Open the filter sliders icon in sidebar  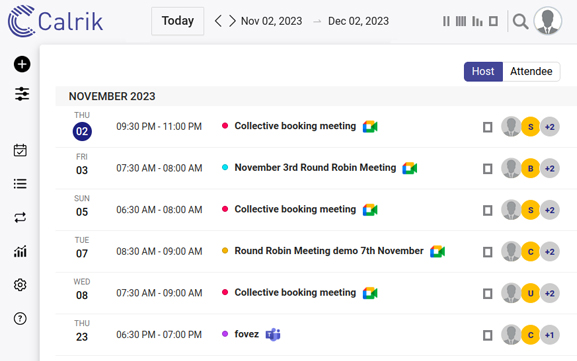pos(22,94)
